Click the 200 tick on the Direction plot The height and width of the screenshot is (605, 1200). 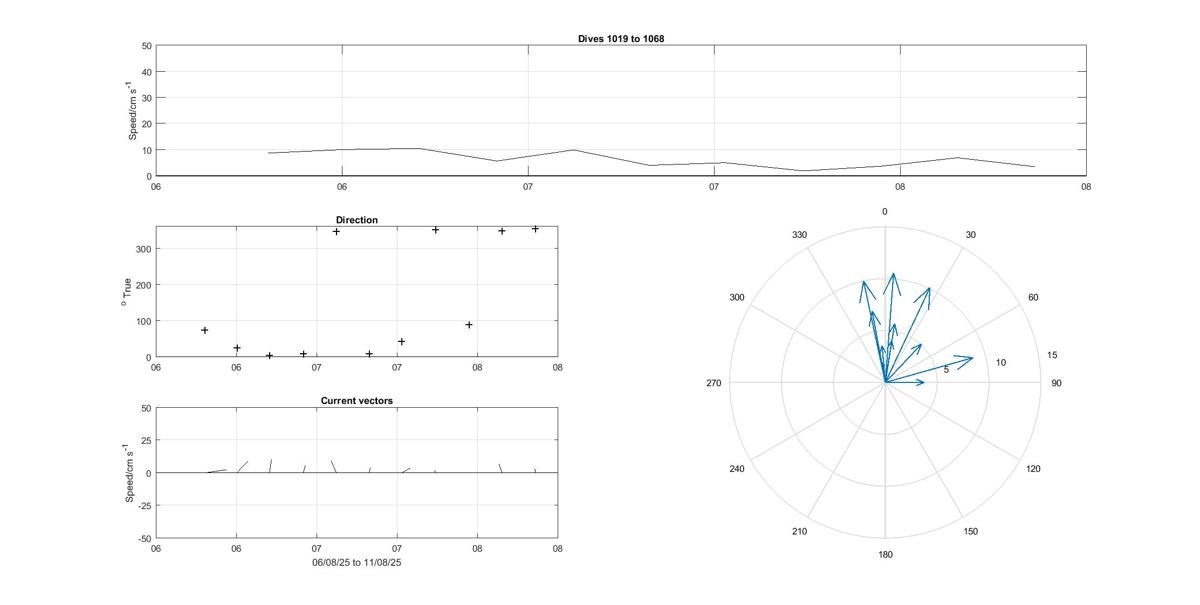[143, 285]
